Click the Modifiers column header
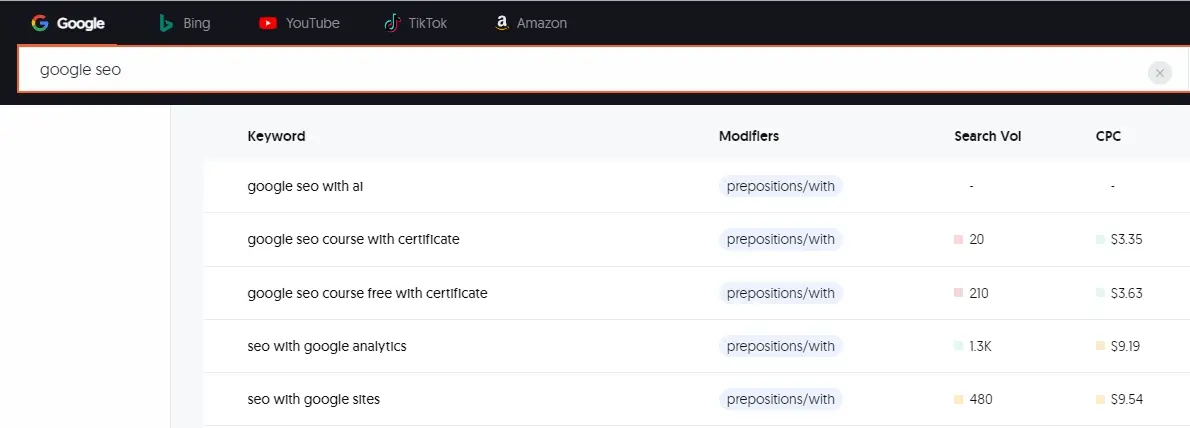The width and height of the screenshot is (1190, 428). (748, 136)
